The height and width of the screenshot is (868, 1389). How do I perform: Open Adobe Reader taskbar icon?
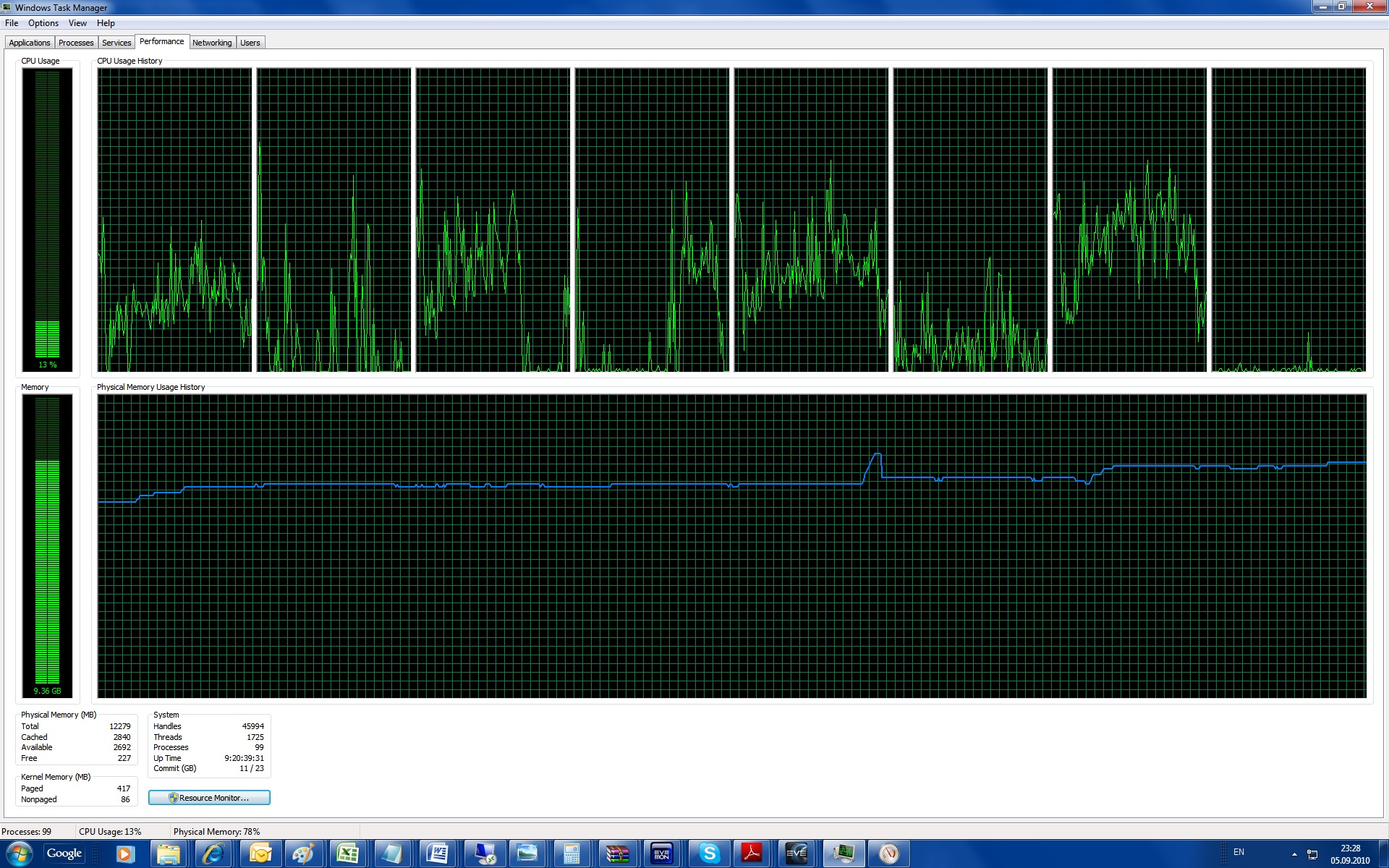tap(752, 854)
